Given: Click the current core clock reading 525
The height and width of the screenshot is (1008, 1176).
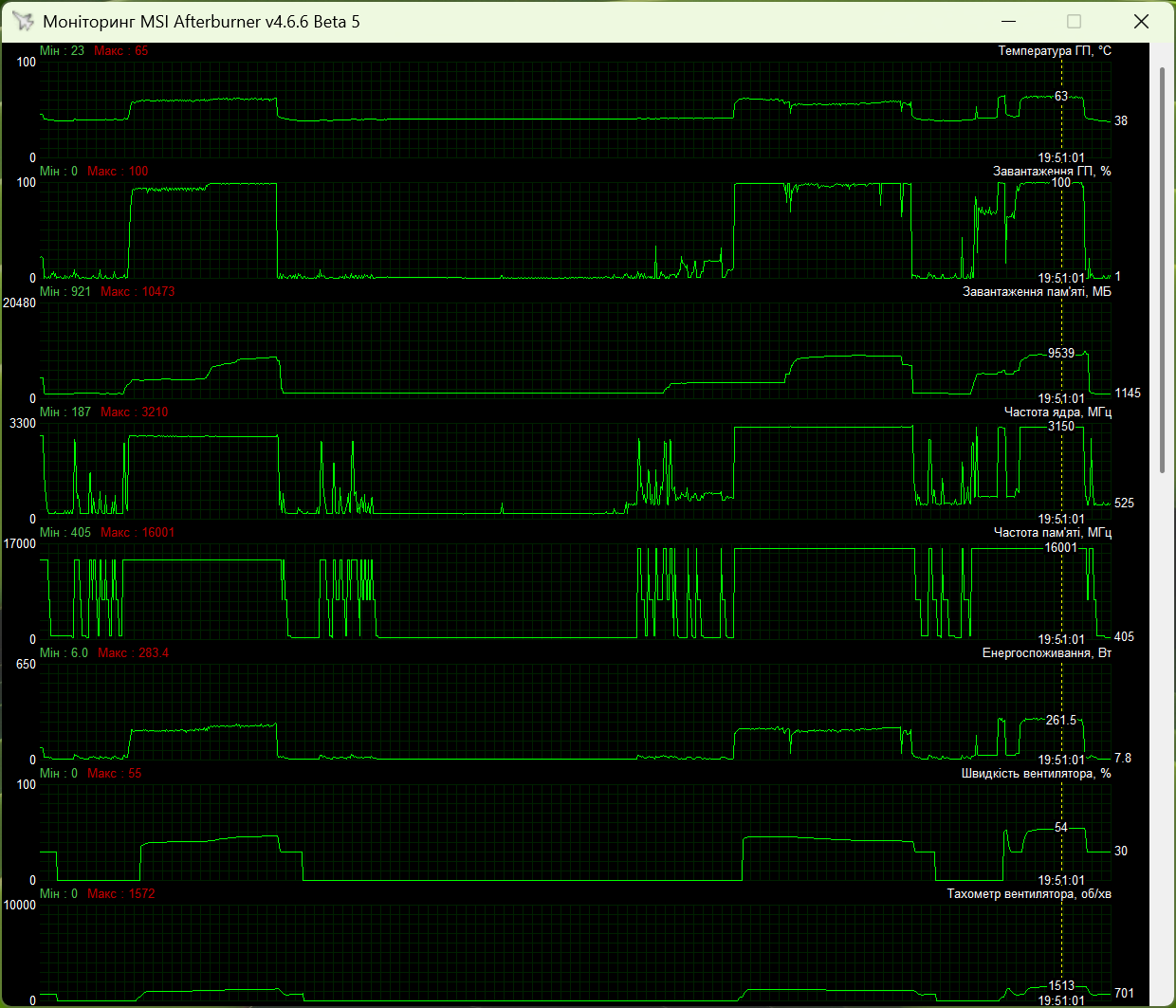Looking at the screenshot, I should click(x=1124, y=504).
